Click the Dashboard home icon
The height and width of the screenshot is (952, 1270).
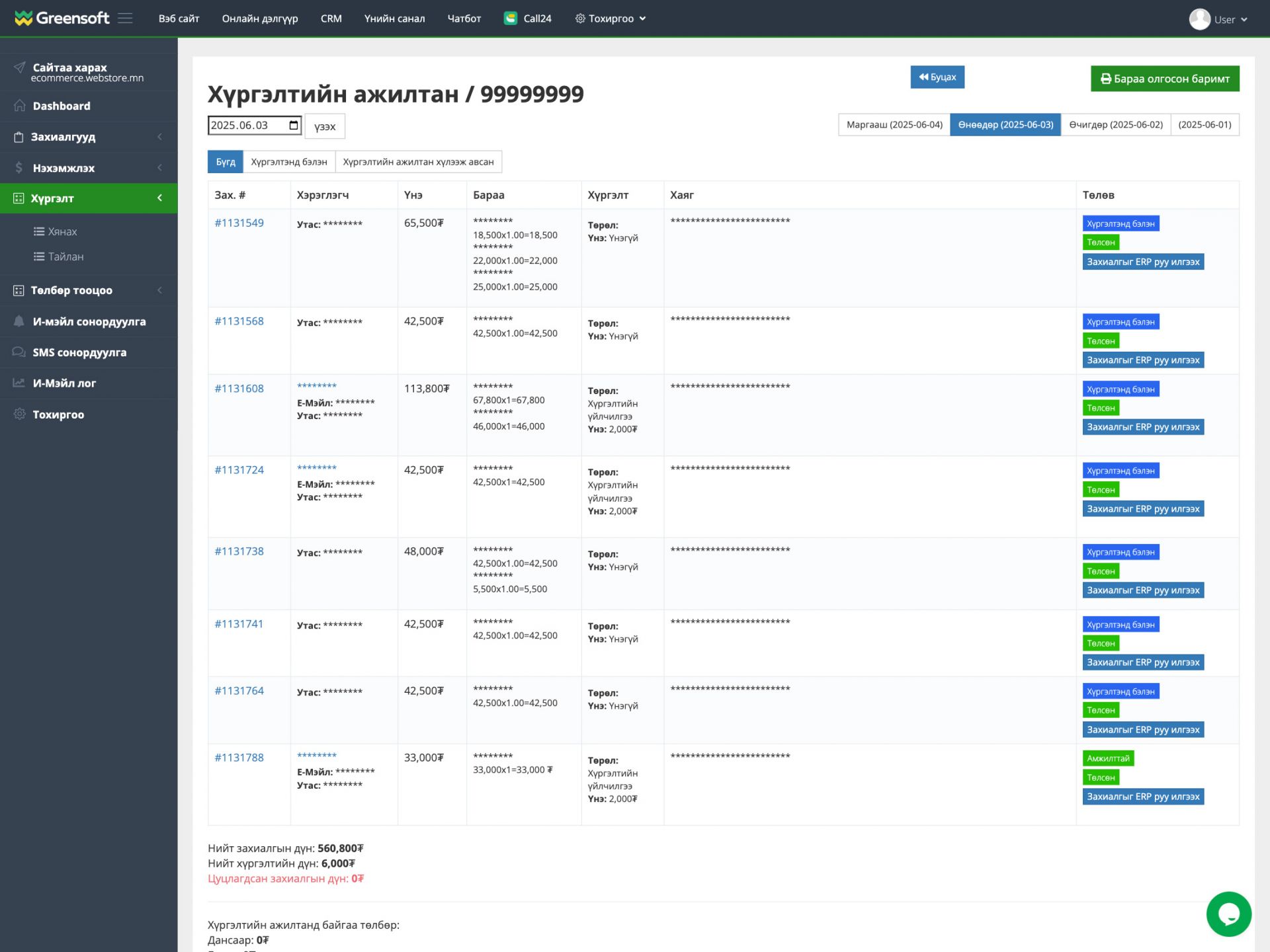(20, 106)
